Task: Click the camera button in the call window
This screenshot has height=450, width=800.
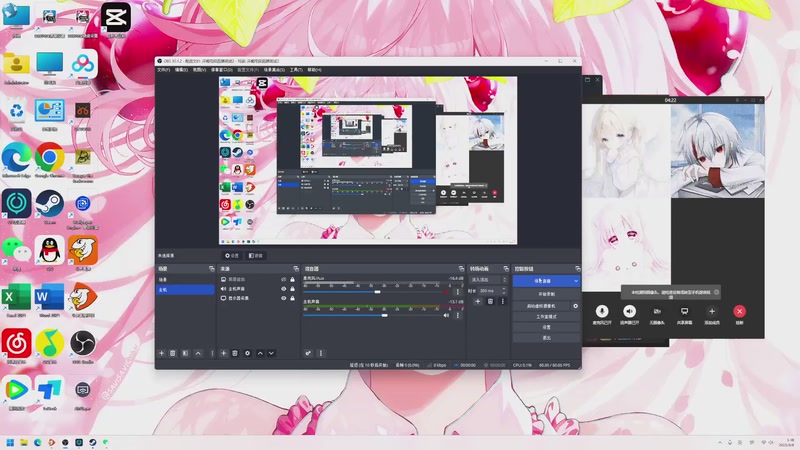Action: pos(657,311)
